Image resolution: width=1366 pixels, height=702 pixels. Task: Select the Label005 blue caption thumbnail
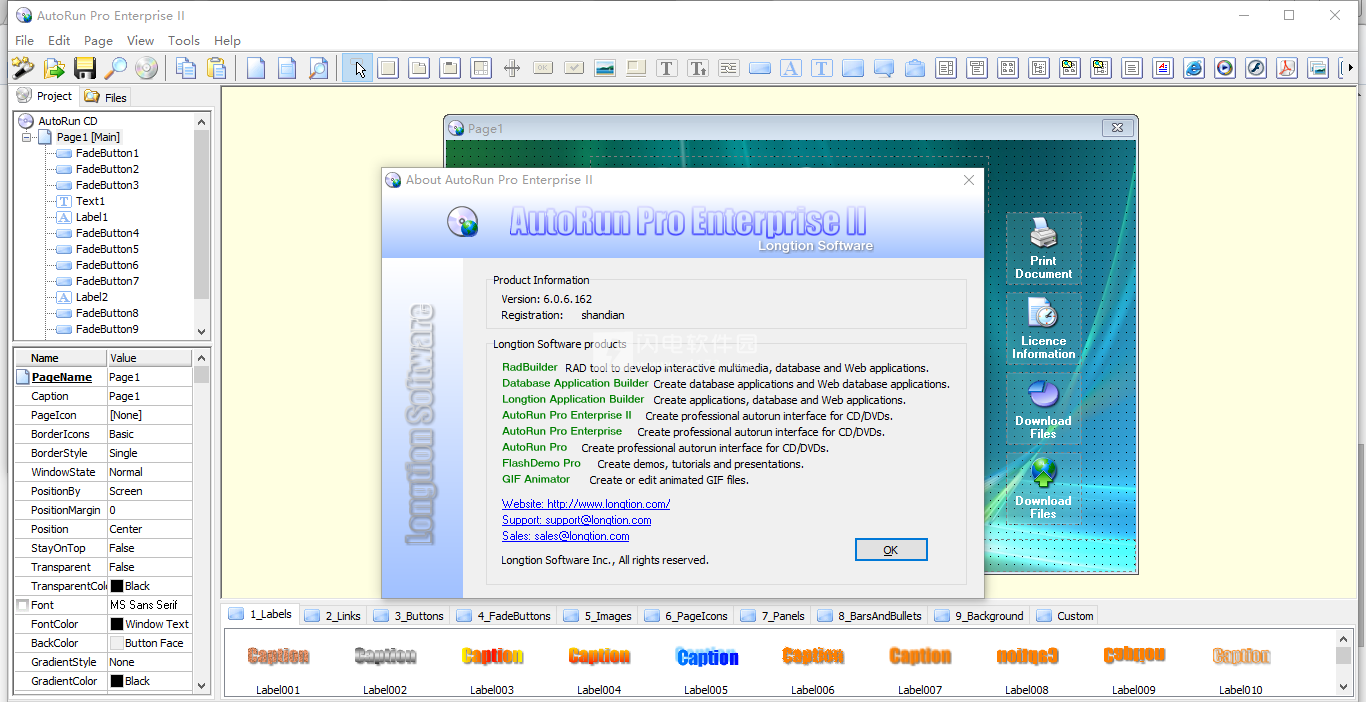click(x=706, y=657)
